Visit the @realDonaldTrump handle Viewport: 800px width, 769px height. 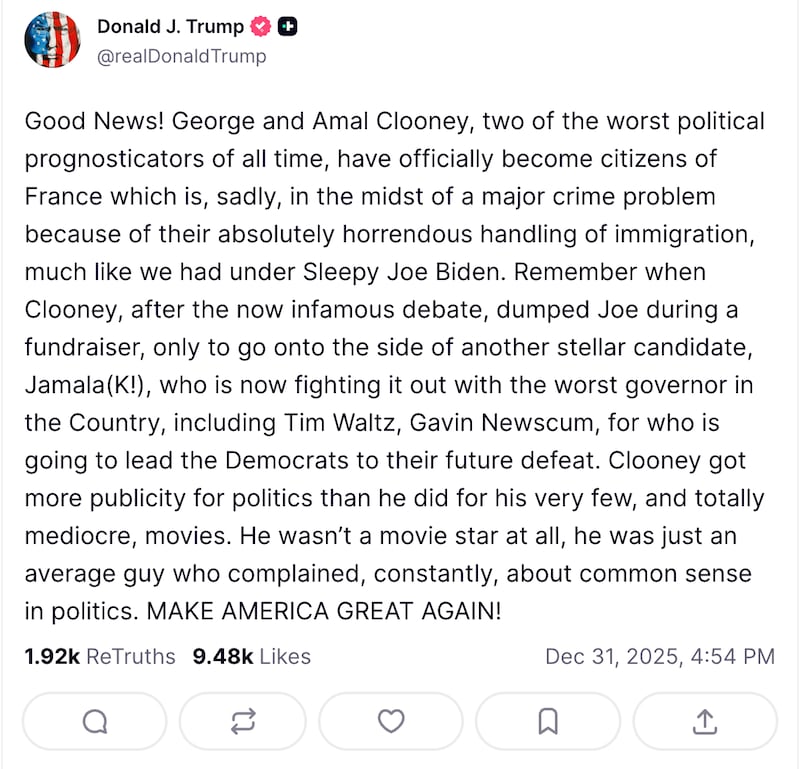pos(181,56)
